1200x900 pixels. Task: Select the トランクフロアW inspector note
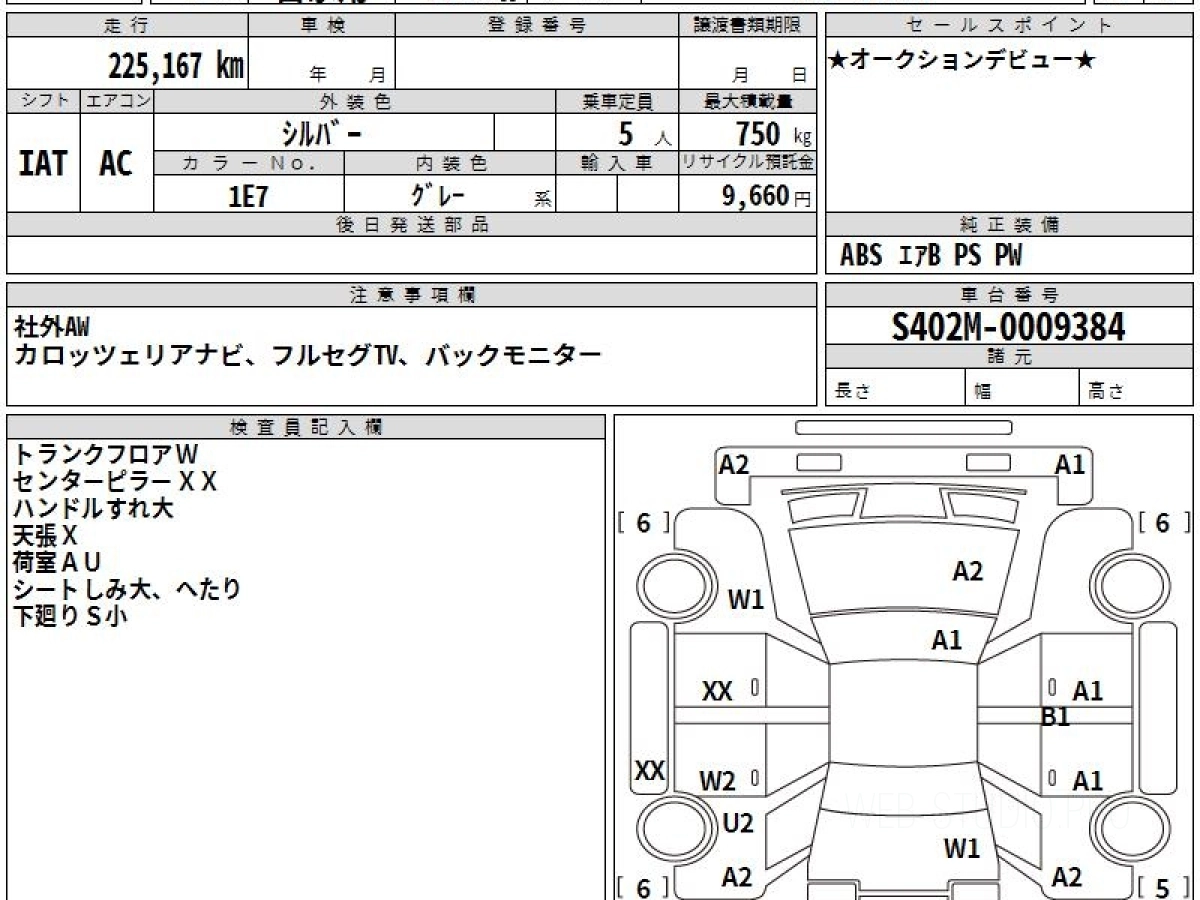[107, 455]
